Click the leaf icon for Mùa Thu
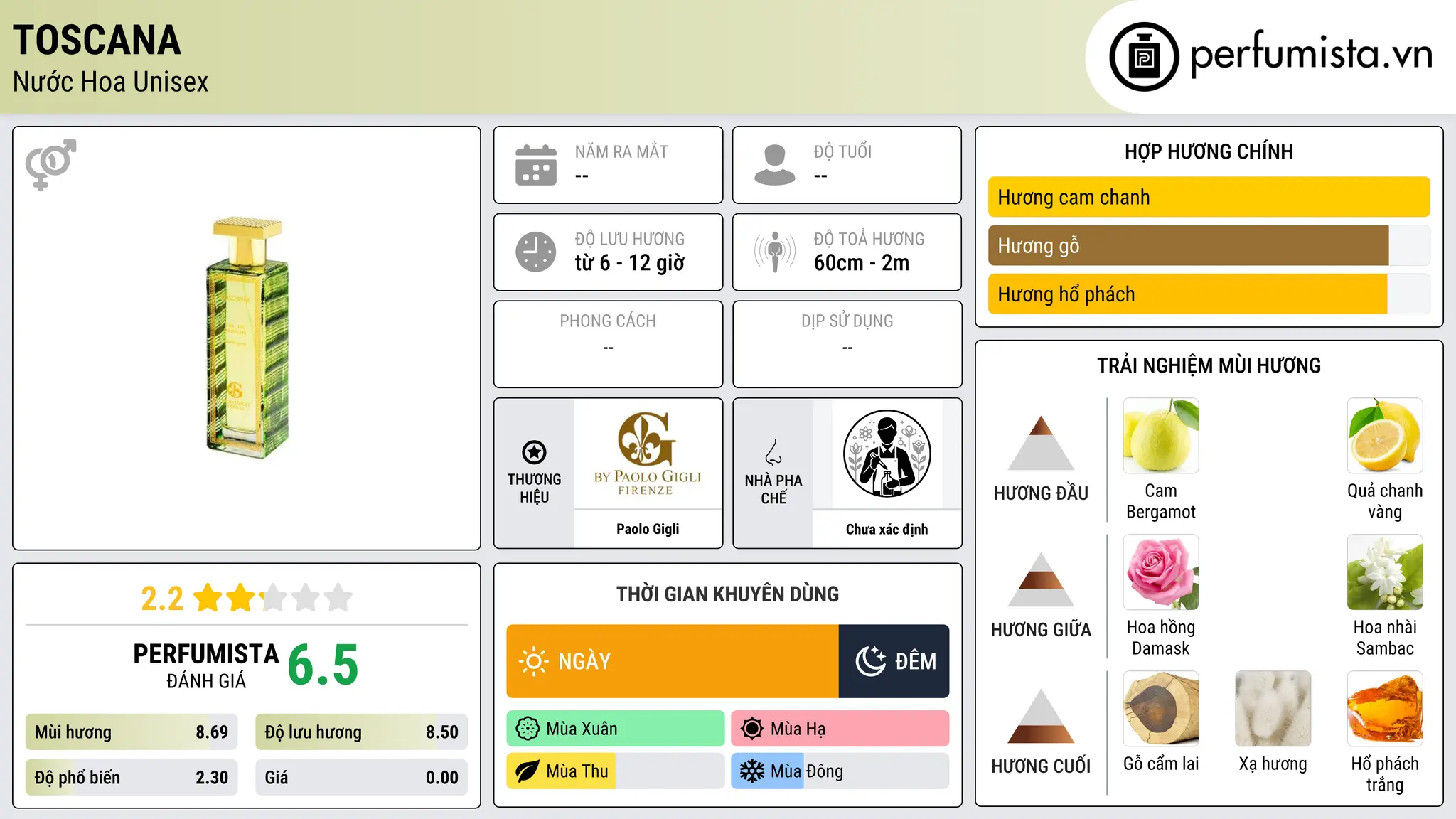Screen dimensions: 1456x819 click(x=528, y=771)
